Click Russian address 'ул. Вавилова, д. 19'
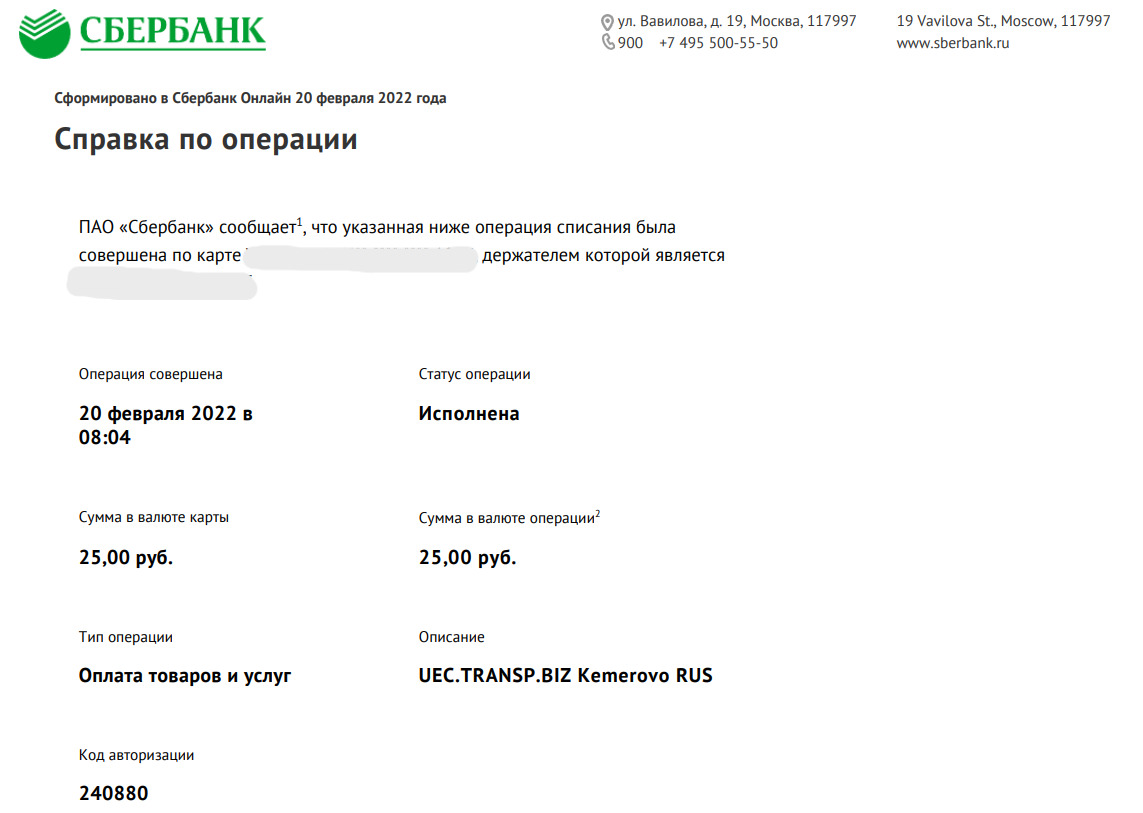Viewport: 1143px width, 813px height. (x=680, y=21)
